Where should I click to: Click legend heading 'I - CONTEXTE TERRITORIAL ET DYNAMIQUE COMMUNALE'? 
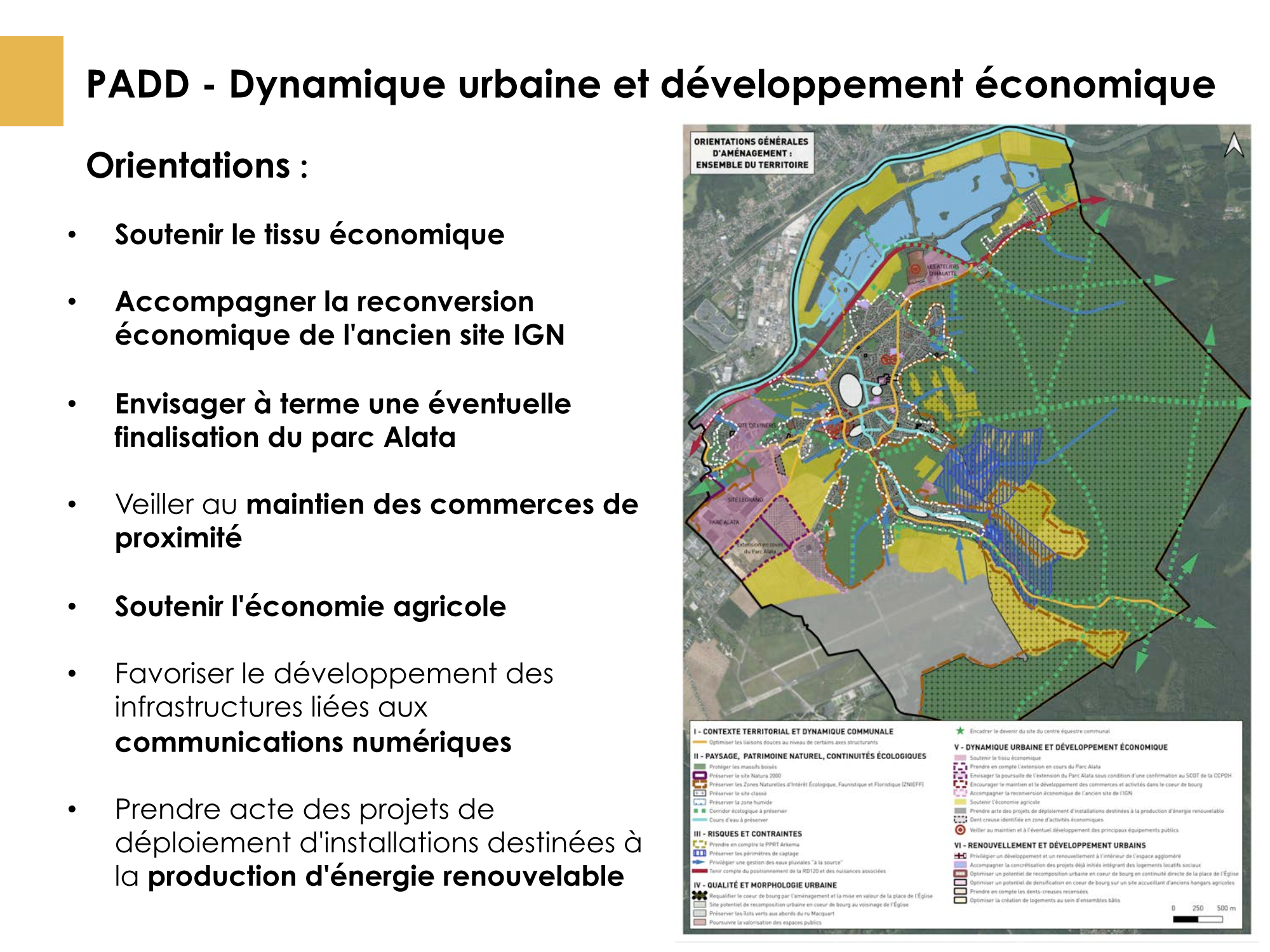tap(794, 732)
